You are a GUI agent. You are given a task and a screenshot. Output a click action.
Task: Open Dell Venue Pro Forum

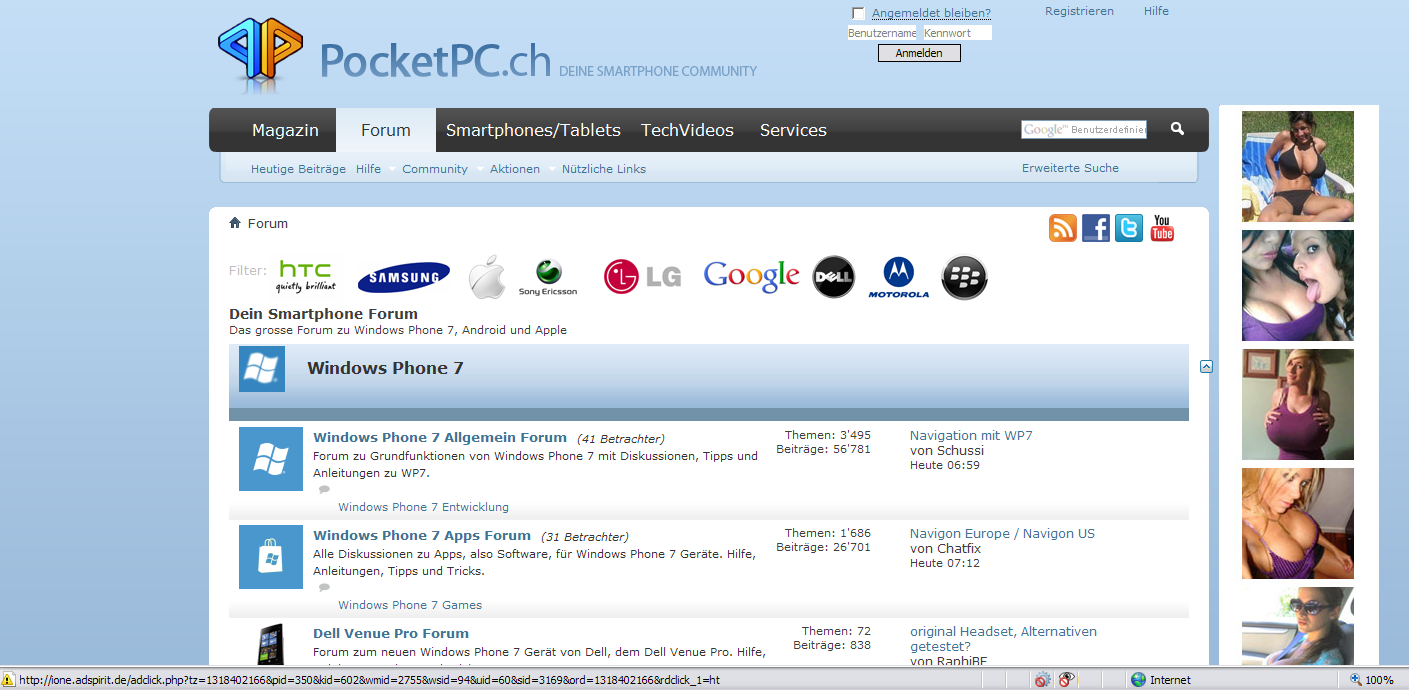click(391, 633)
